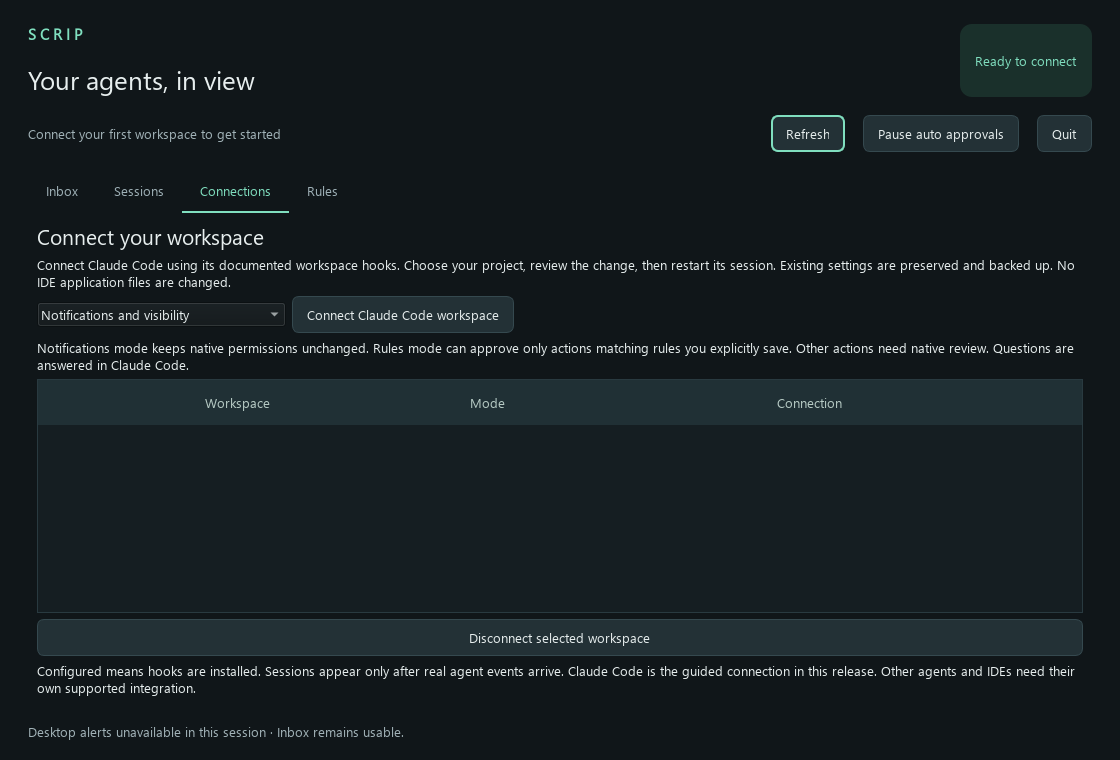Image resolution: width=1120 pixels, height=760 pixels.
Task: Click the 'Desktop alerts unavailable' status message
Action: pyautogui.click(x=216, y=732)
